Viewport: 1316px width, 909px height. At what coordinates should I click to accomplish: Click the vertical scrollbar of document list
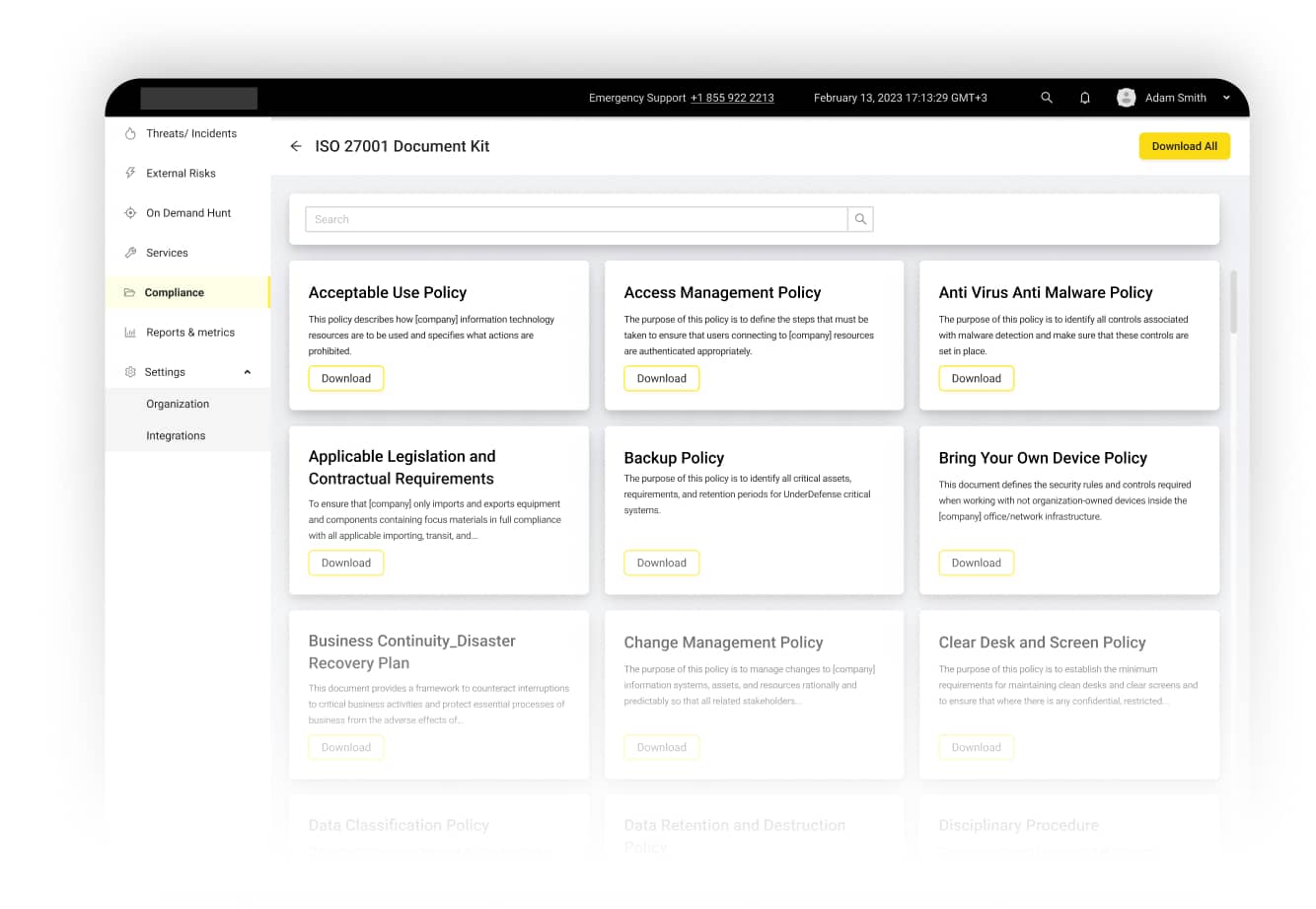tap(1233, 301)
